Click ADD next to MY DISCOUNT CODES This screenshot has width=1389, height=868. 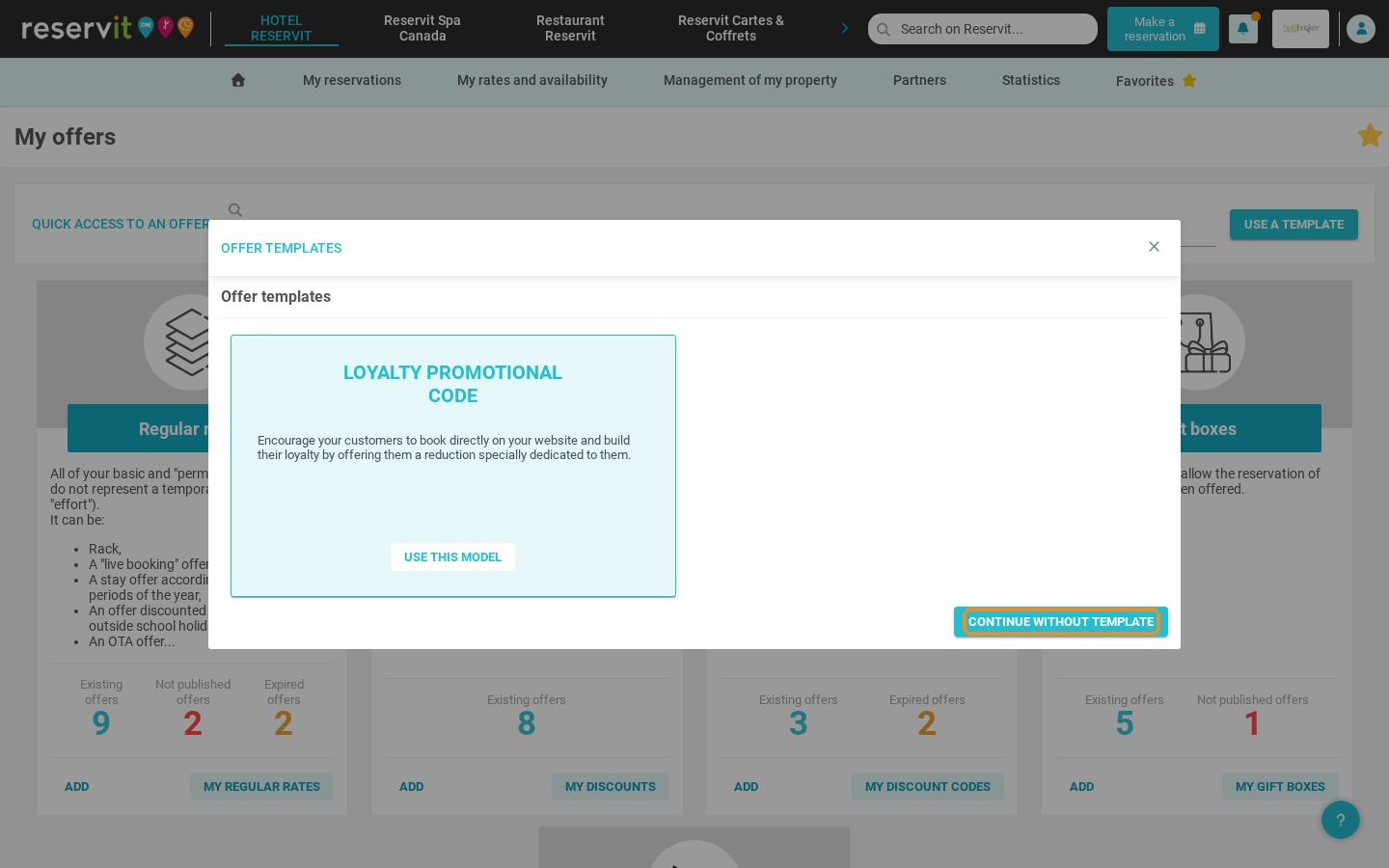tap(747, 787)
